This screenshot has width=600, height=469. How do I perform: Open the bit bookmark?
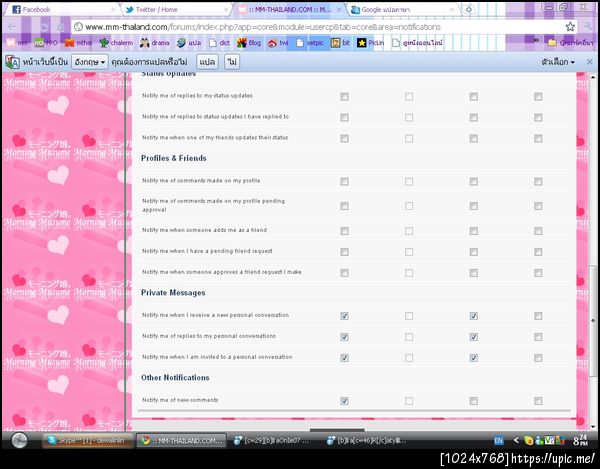(x=341, y=43)
